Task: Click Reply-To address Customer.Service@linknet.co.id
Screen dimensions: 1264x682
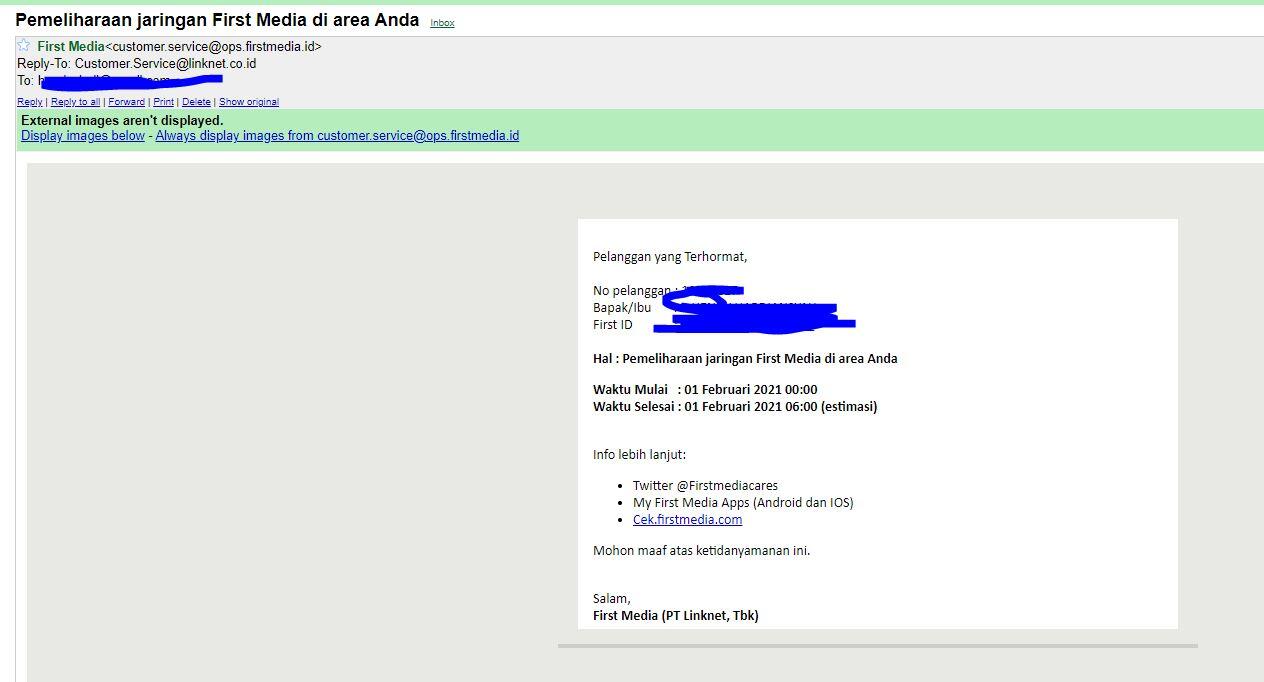Action: pos(165,63)
